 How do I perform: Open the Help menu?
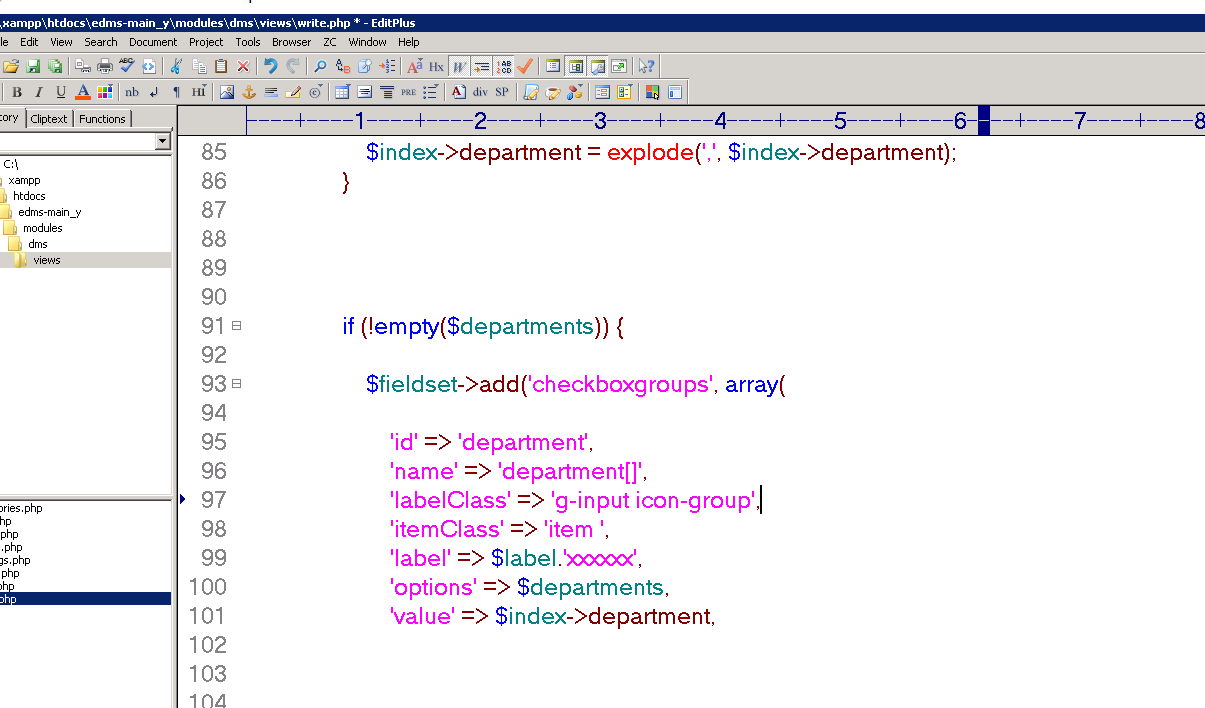click(409, 42)
